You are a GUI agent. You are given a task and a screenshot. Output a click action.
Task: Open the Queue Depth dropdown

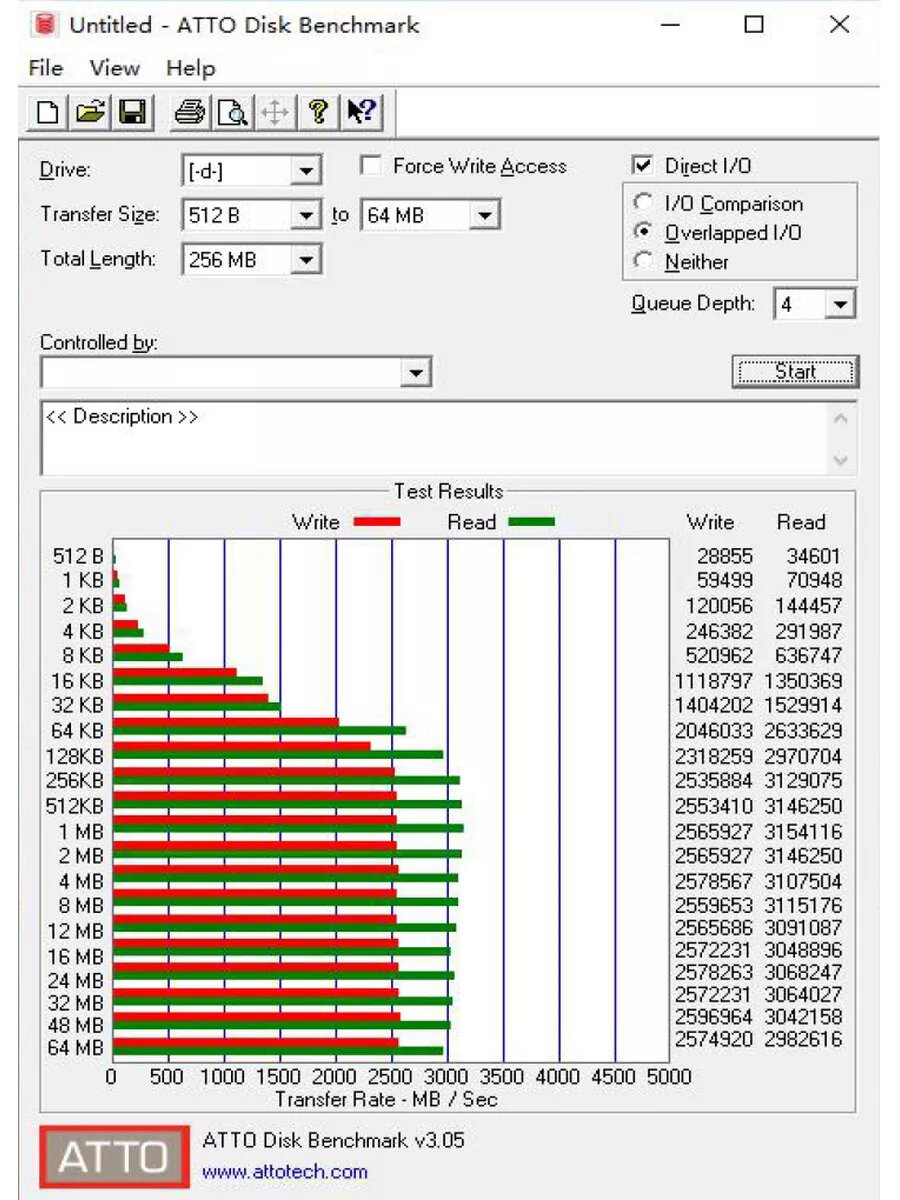pyautogui.click(x=841, y=304)
